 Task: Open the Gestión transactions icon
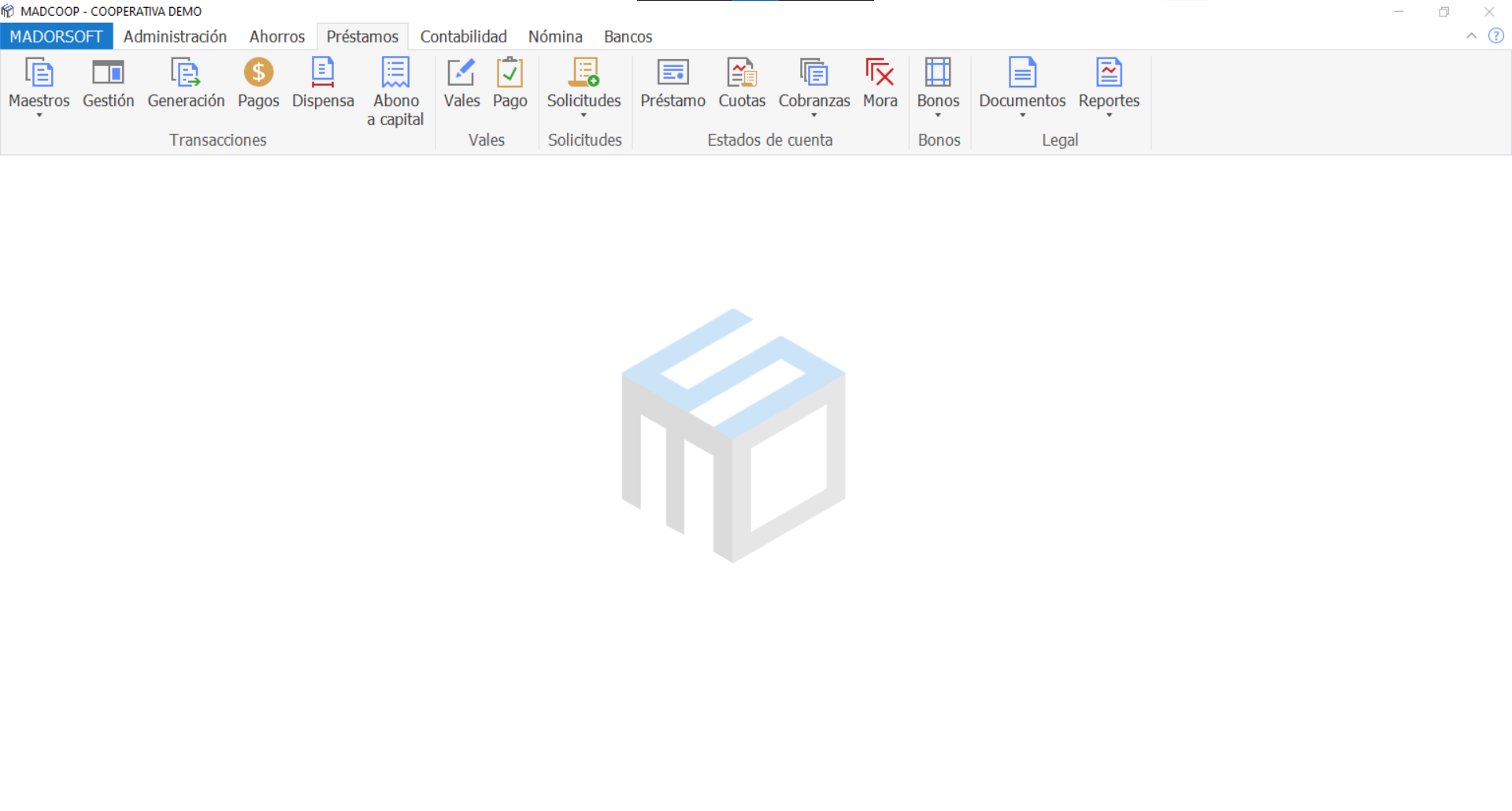pos(108,83)
